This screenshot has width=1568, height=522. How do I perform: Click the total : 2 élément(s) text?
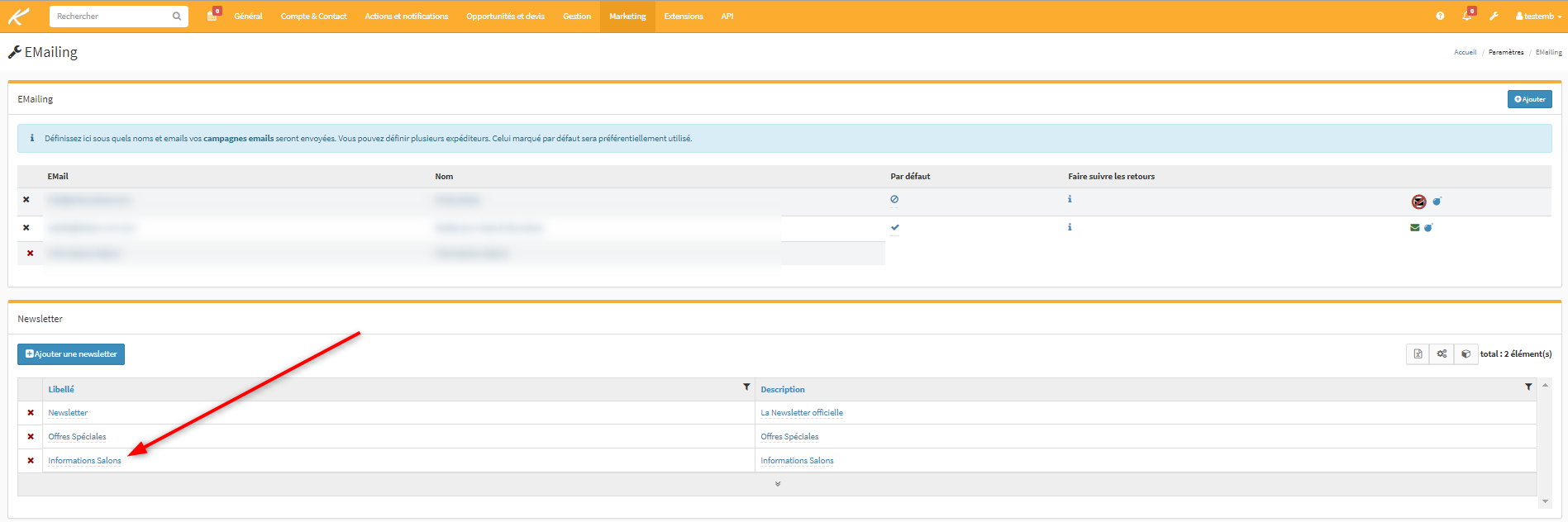(1516, 354)
